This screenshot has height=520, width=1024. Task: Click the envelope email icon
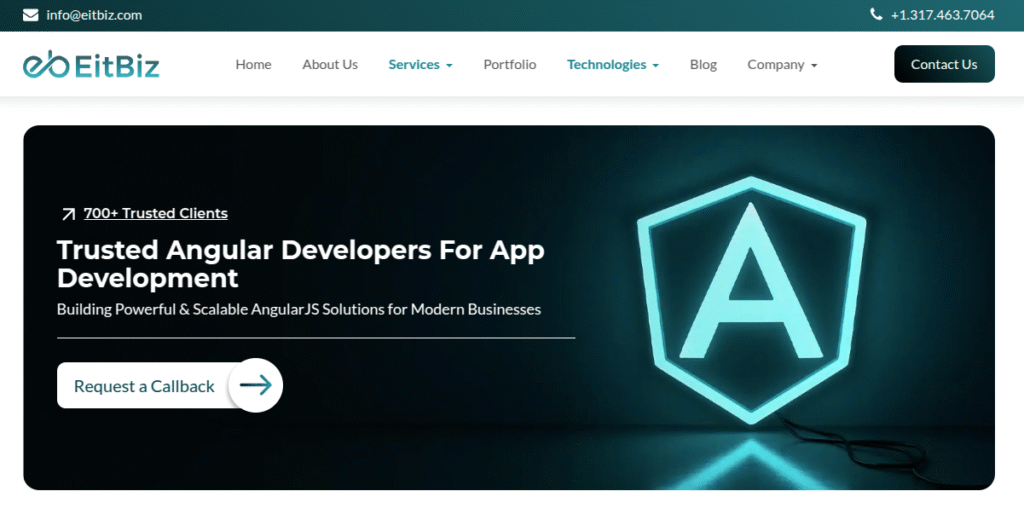click(x=31, y=15)
